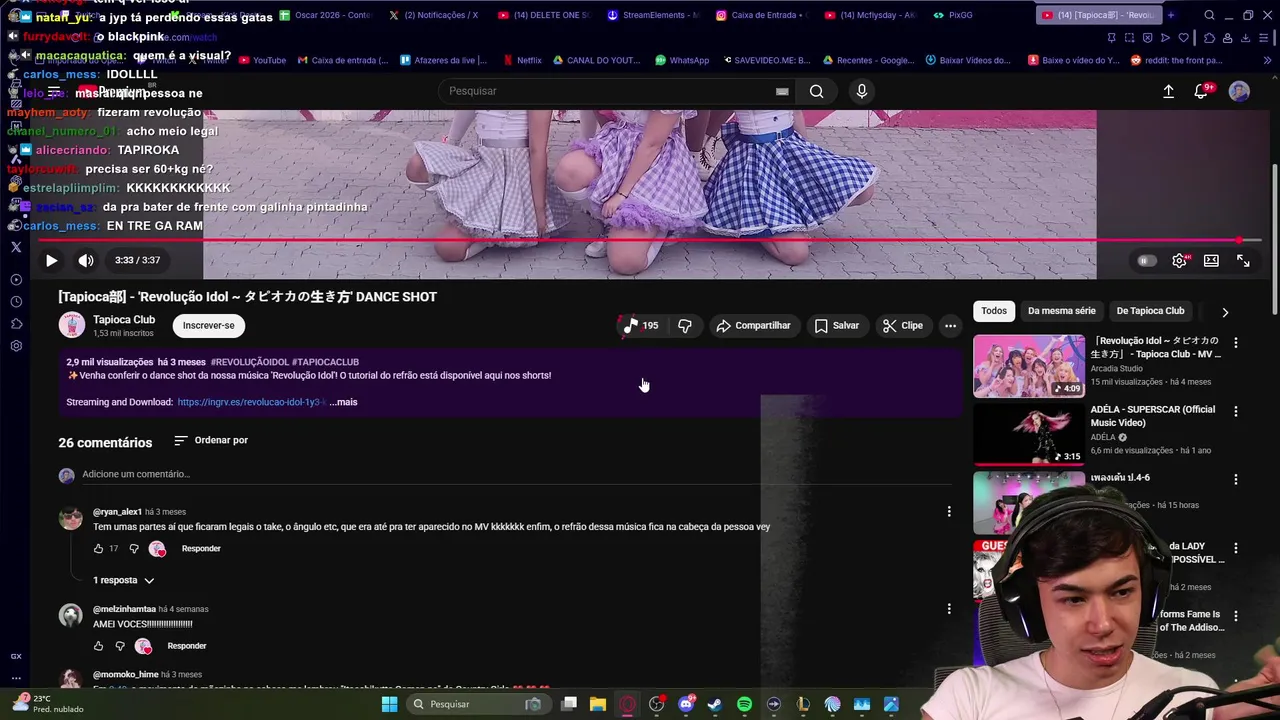Open the YouTube create upload icon
This screenshot has width=1280, height=720.
[1168, 91]
